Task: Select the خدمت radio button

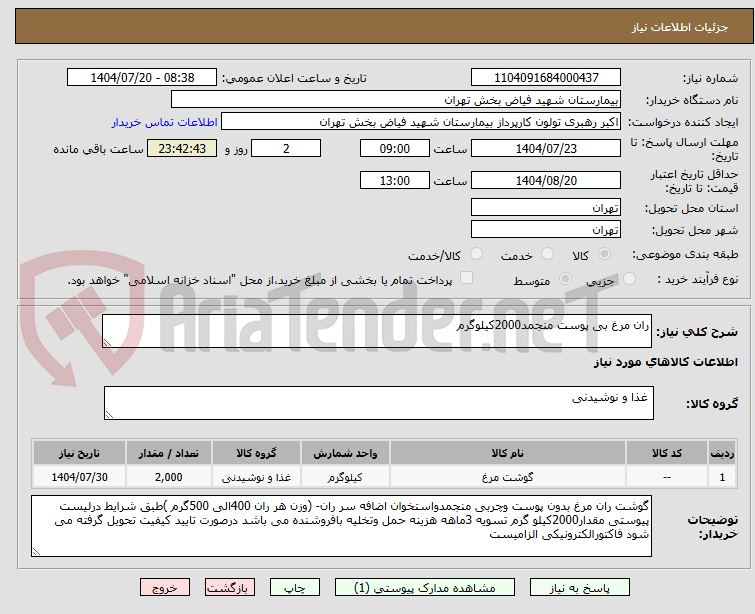Action: coord(547,254)
